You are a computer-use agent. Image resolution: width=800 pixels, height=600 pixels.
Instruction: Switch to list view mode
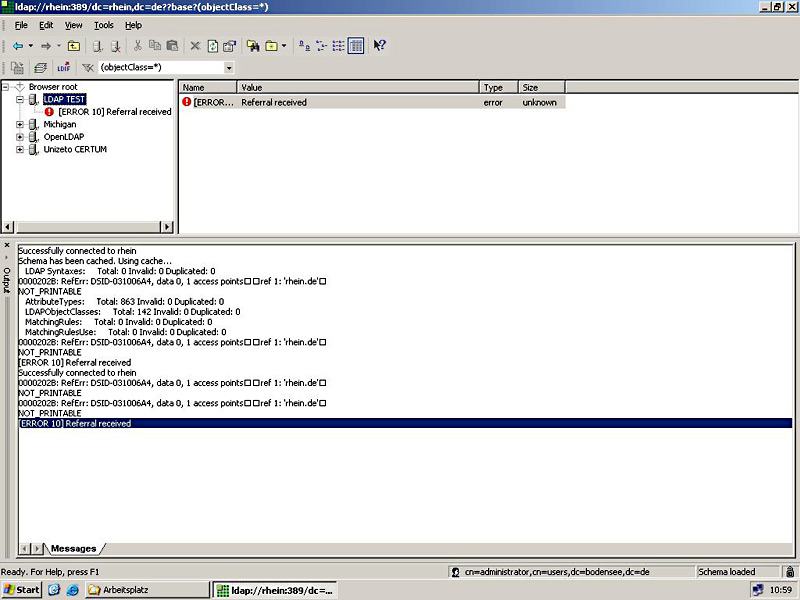pos(338,46)
